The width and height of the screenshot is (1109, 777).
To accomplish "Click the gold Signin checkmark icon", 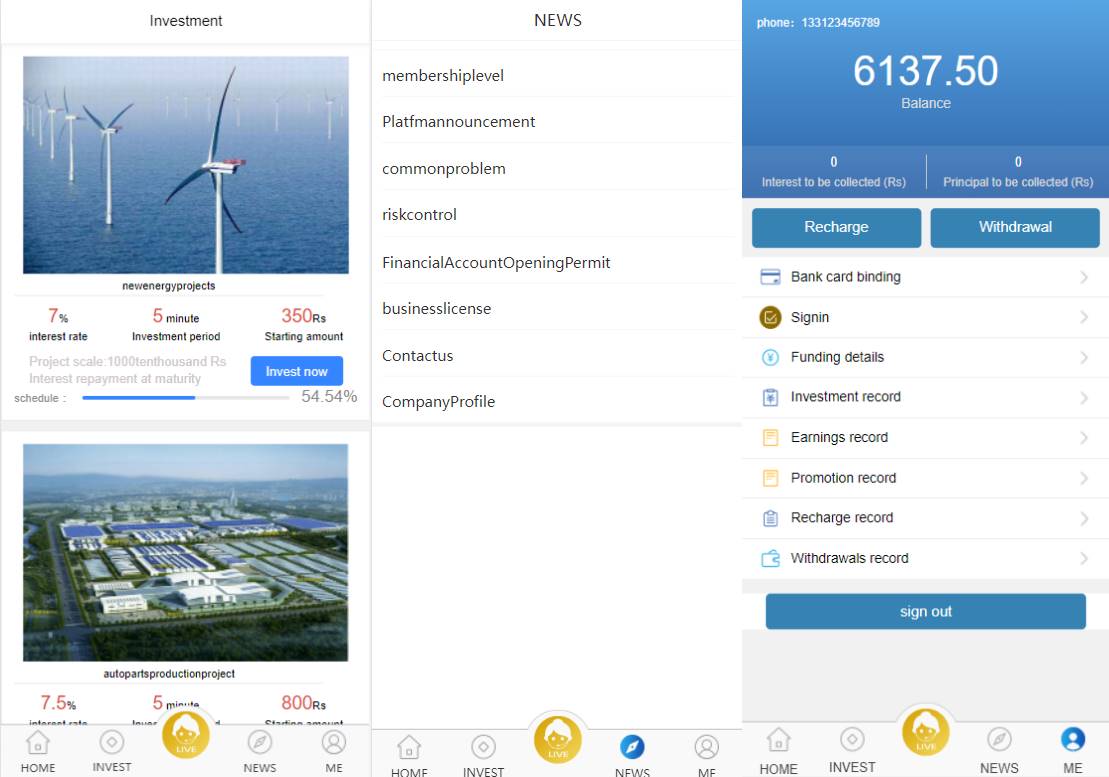I will click(x=770, y=317).
